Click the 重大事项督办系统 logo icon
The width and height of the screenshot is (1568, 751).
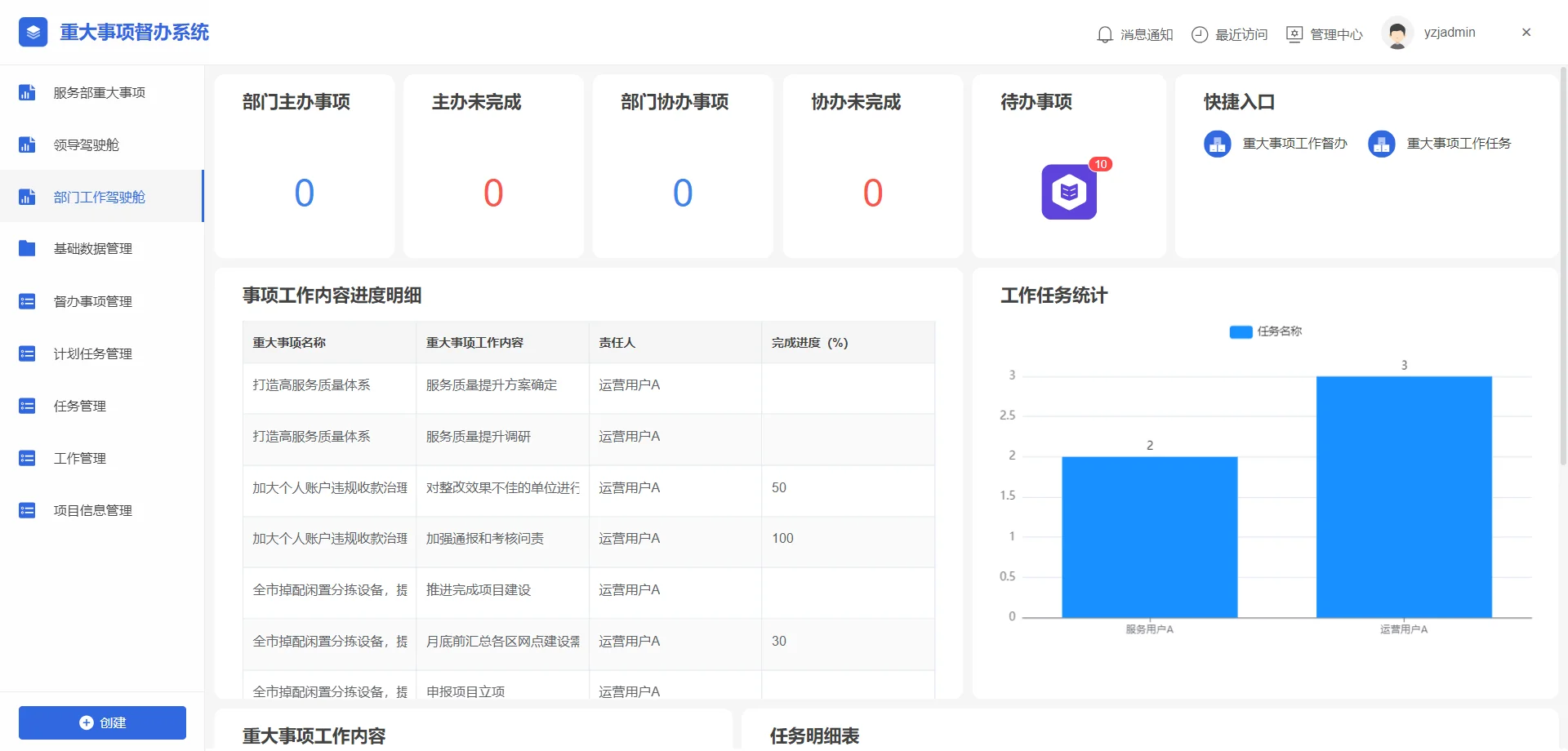(33, 33)
